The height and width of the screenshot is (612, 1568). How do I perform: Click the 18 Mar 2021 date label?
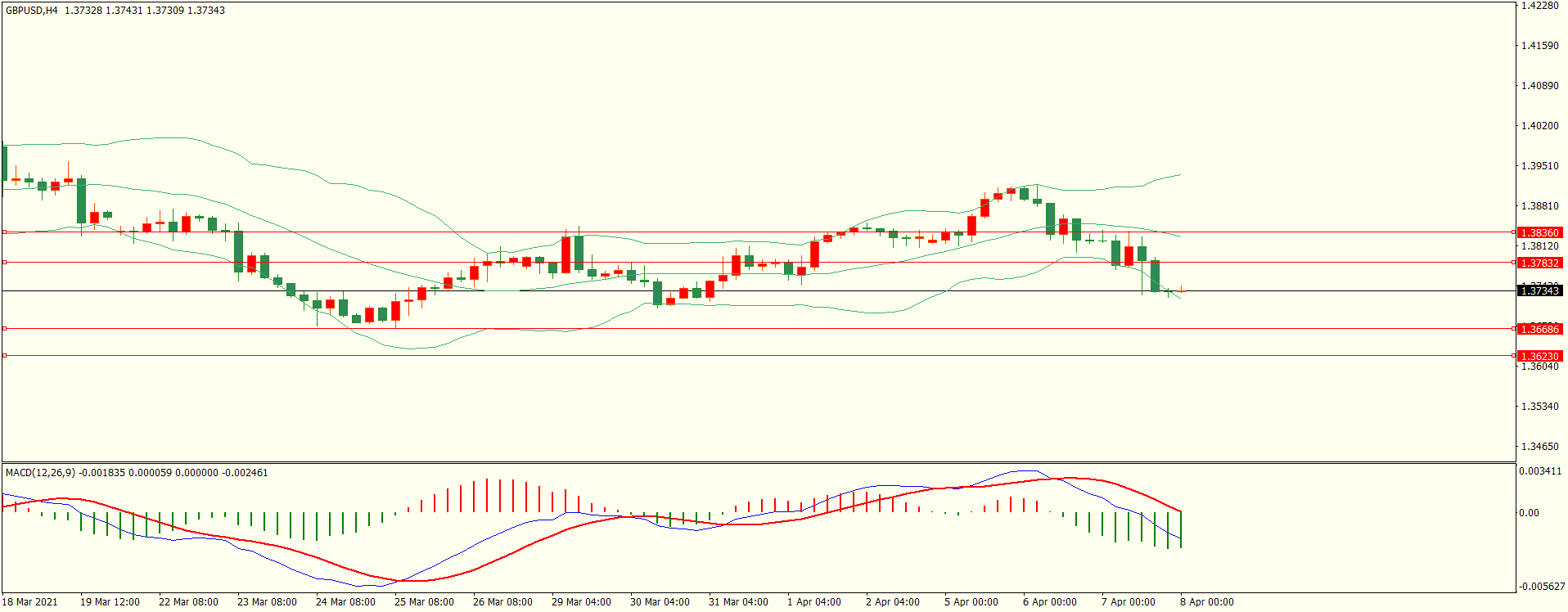[x=30, y=602]
